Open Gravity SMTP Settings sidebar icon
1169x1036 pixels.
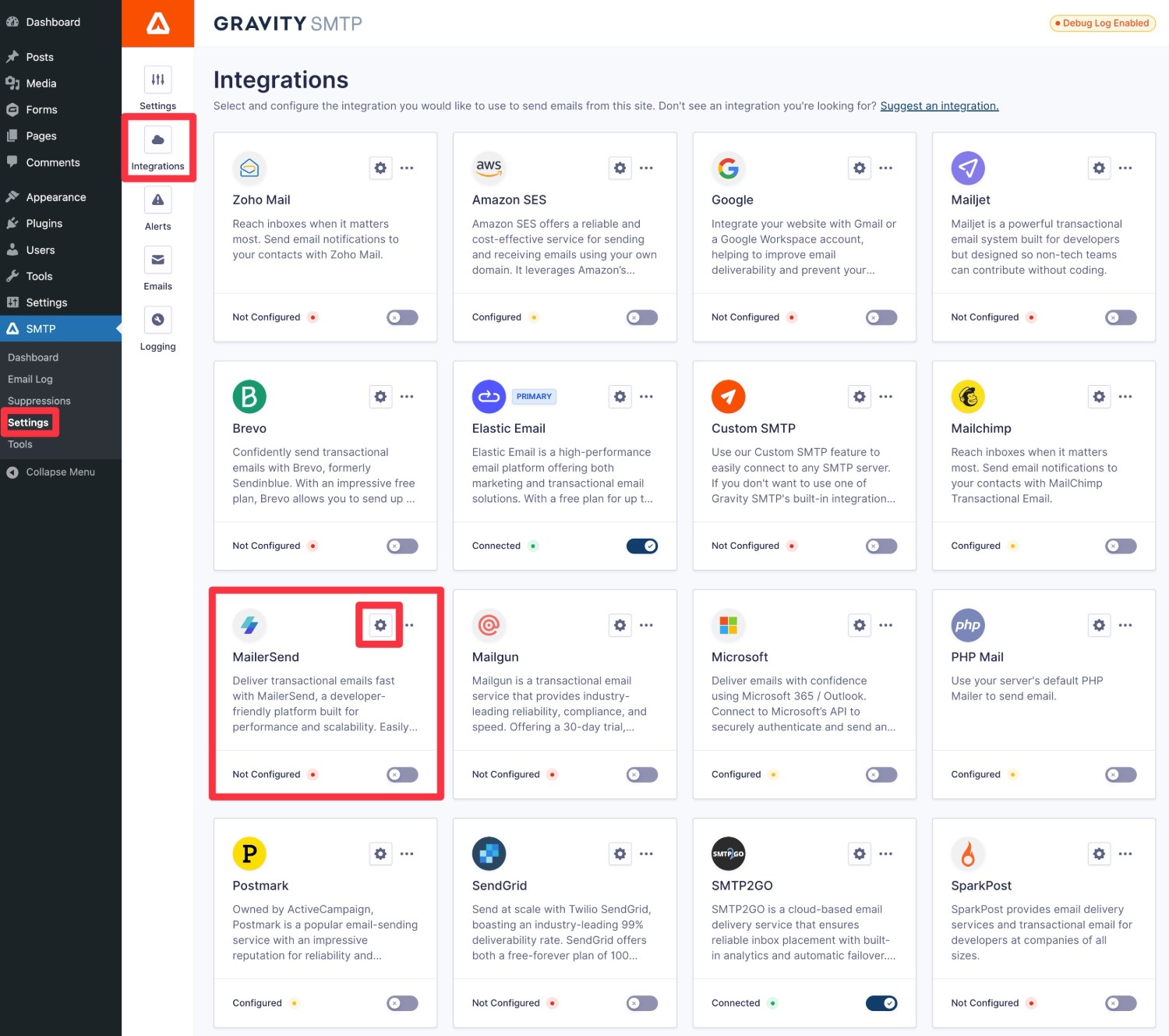click(157, 80)
